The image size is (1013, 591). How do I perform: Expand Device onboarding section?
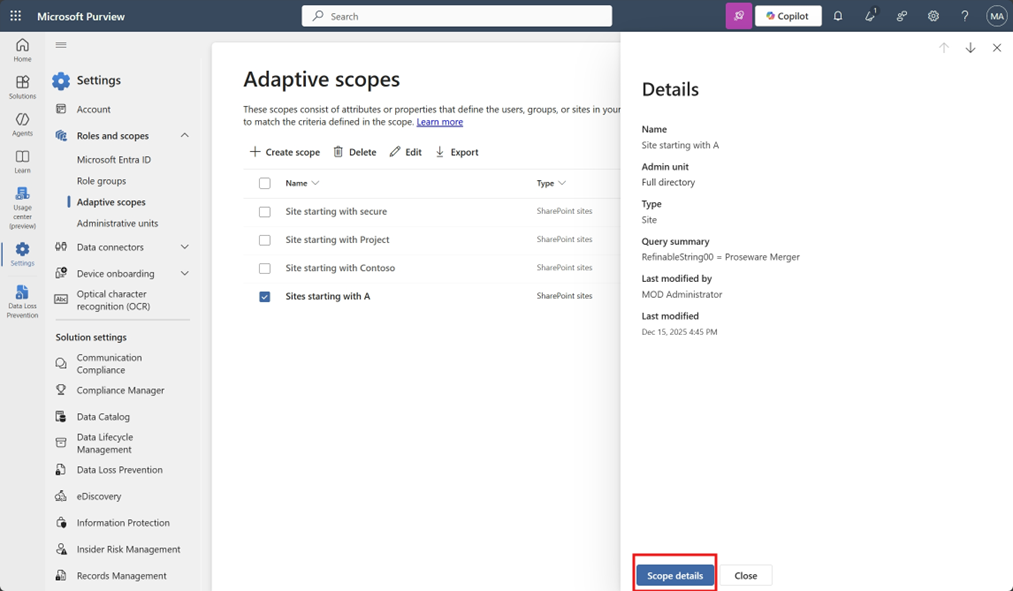tap(185, 273)
